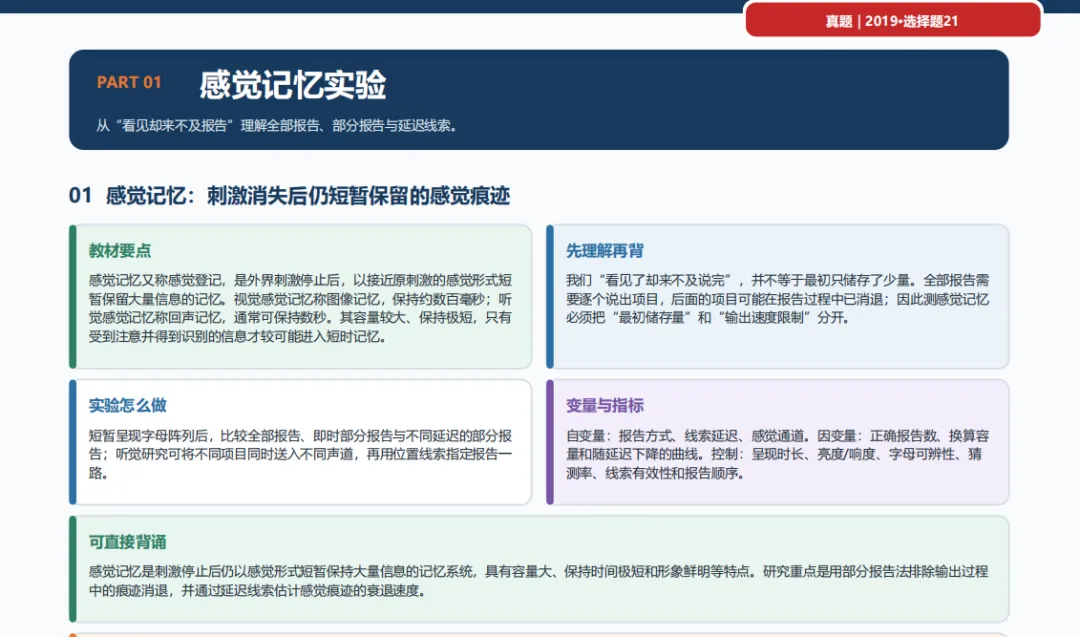Click the 变量与指标 paragraph listing 自变量 and 因变量
This screenshot has width=1080, height=637.
click(x=778, y=454)
